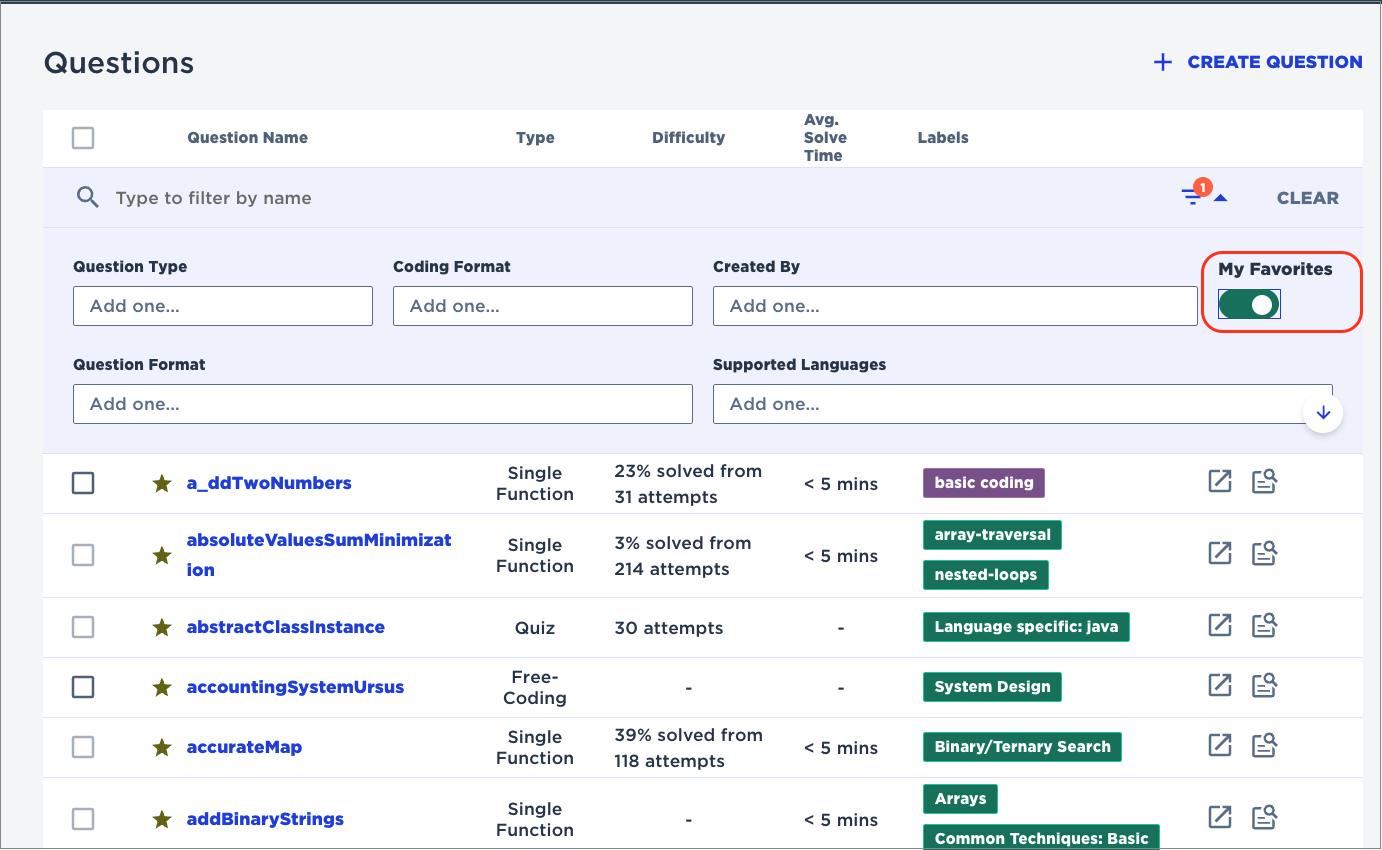Toggle the star on accountingSystemUrsus
The image size is (1382, 850).
pos(161,687)
